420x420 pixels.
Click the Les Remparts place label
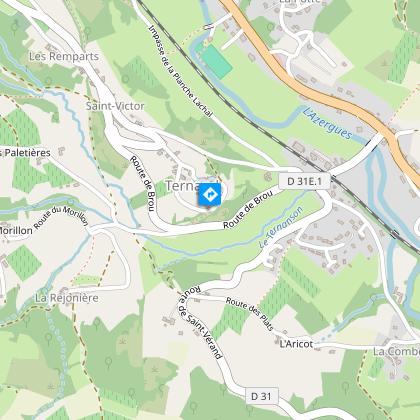pos(64,56)
